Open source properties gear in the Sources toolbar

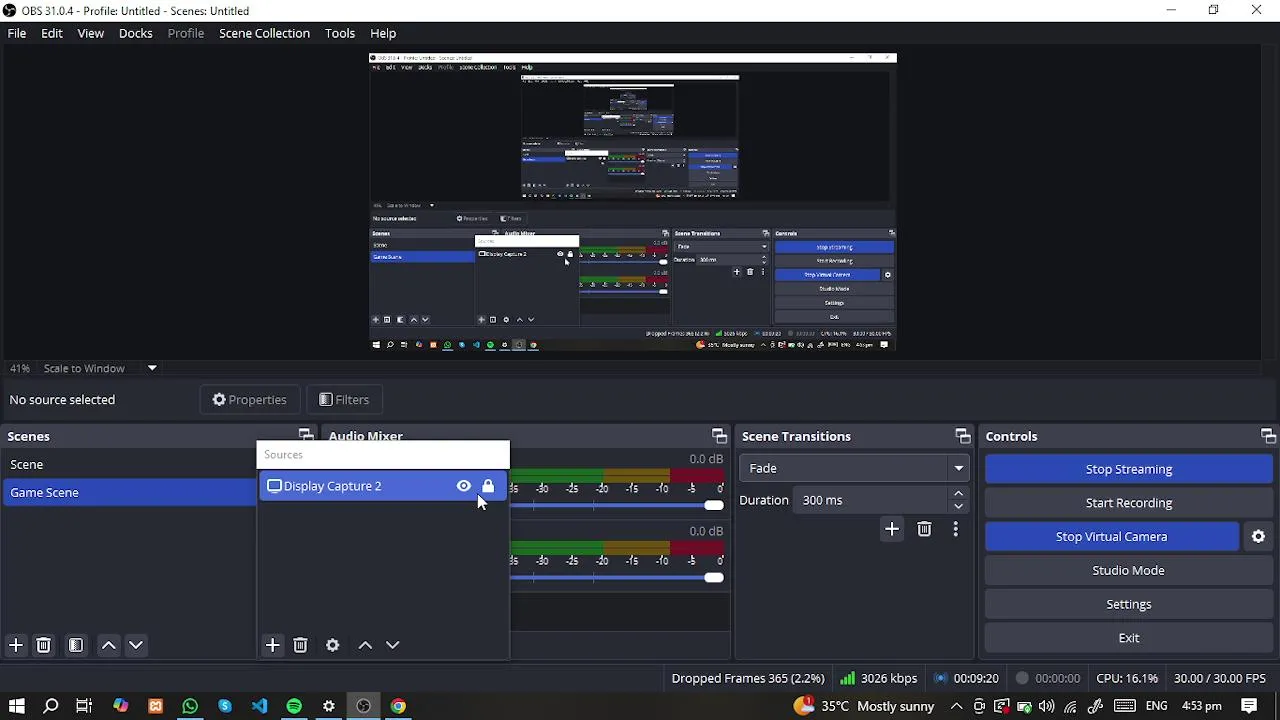333,645
